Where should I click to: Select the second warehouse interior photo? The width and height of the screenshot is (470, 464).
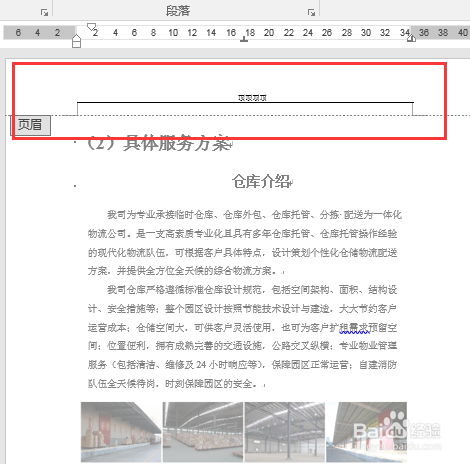[x=203, y=432]
